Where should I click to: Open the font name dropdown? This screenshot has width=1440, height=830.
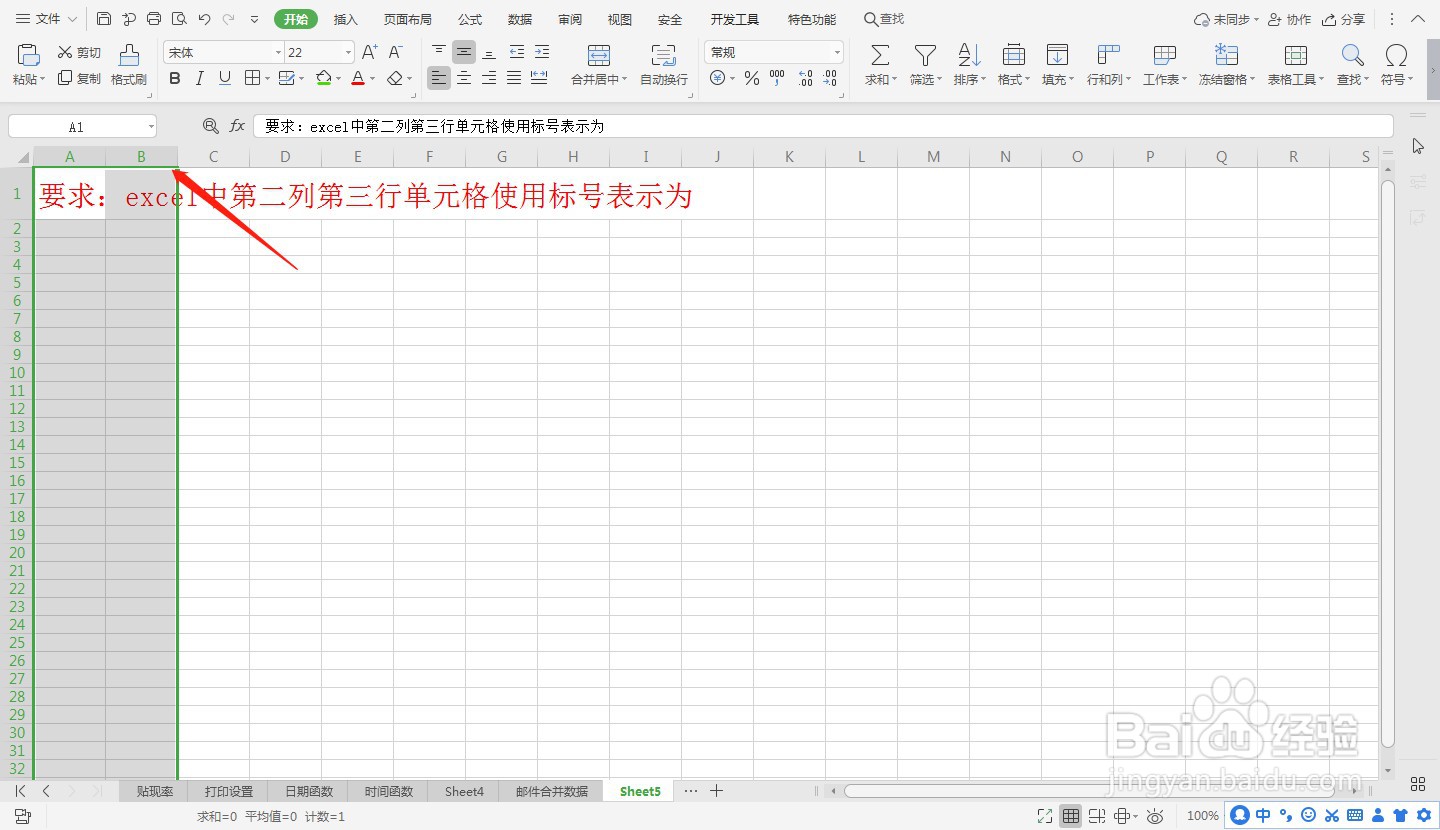pos(277,51)
